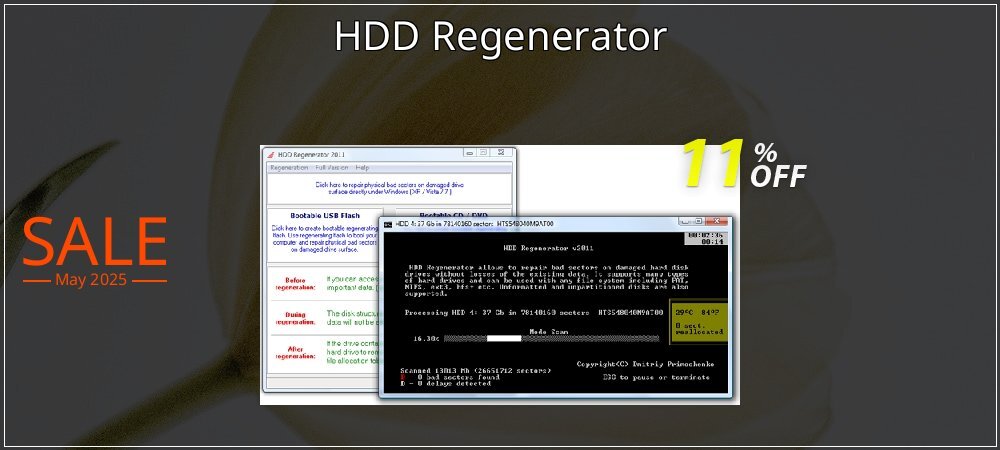Close the HDD 4 console window
The height and width of the screenshot is (450, 1000).
coord(717,222)
